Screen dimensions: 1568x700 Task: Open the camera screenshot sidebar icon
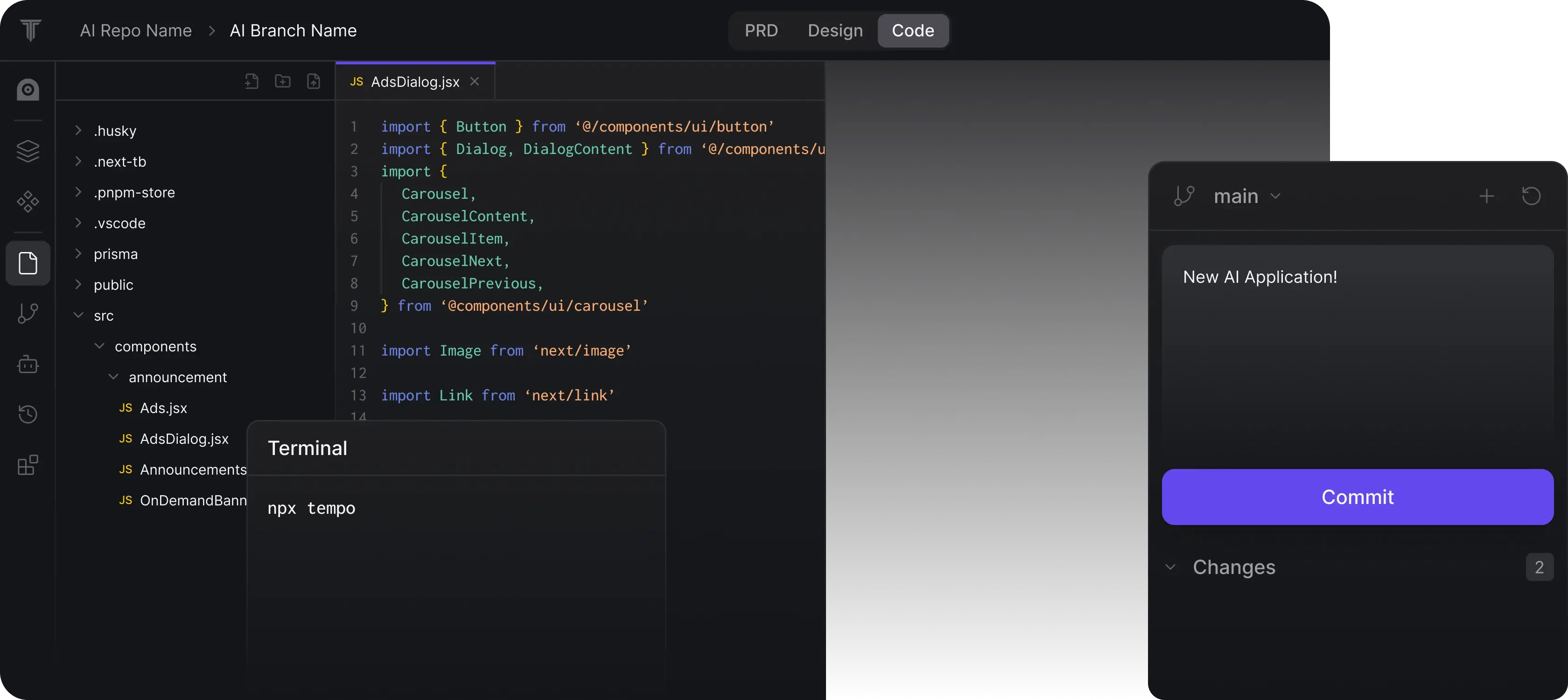click(x=28, y=90)
